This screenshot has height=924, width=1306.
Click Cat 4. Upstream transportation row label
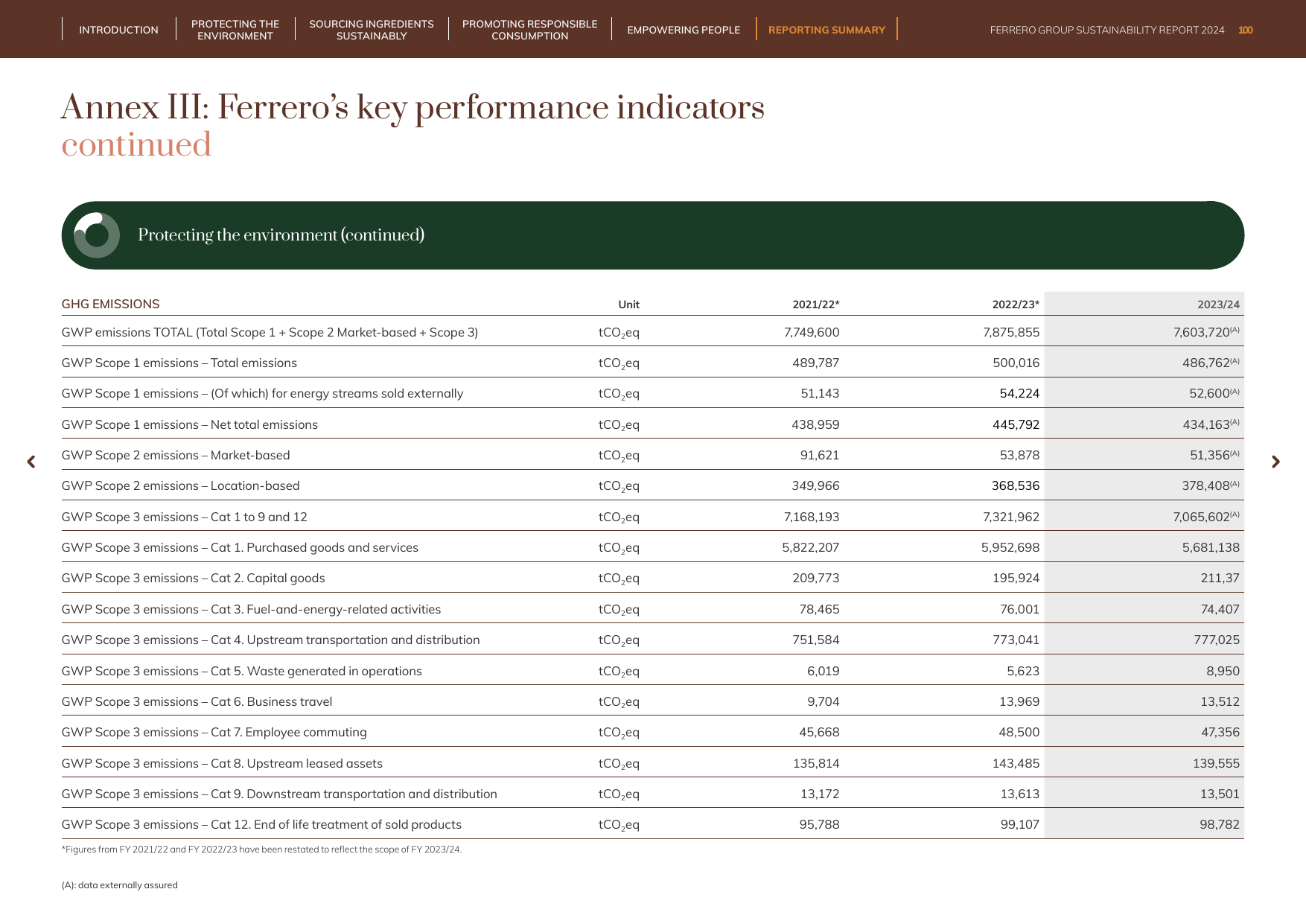pos(270,640)
